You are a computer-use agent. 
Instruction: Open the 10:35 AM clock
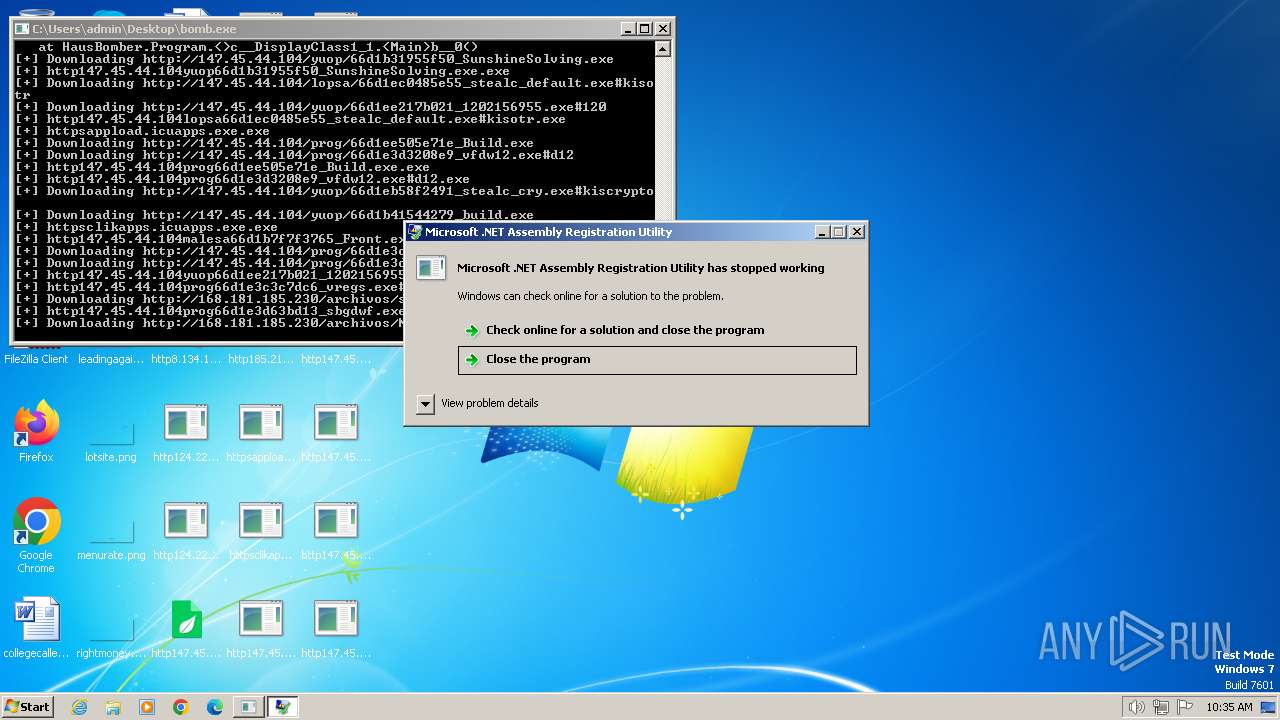click(x=1229, y=707)
